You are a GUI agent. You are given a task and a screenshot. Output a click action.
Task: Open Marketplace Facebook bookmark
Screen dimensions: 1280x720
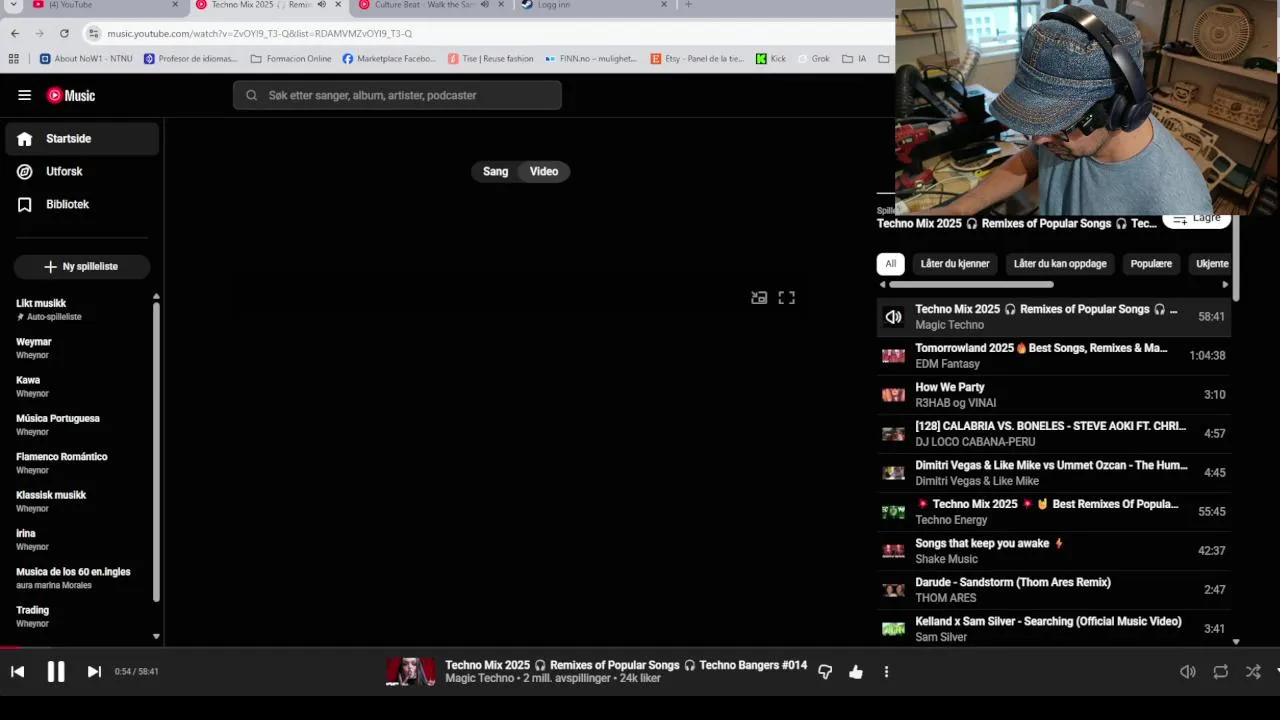click(389, 59)
